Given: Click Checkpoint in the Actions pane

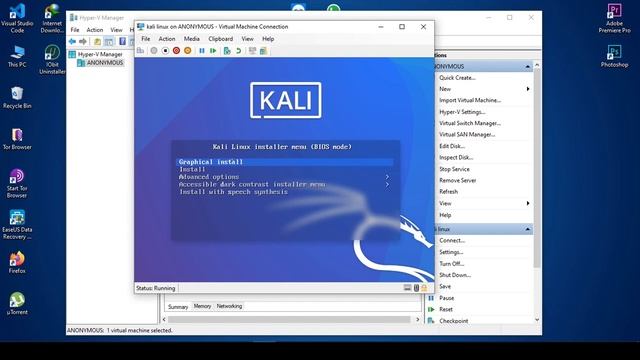Looking at the screenshot, I should [453, 321].
